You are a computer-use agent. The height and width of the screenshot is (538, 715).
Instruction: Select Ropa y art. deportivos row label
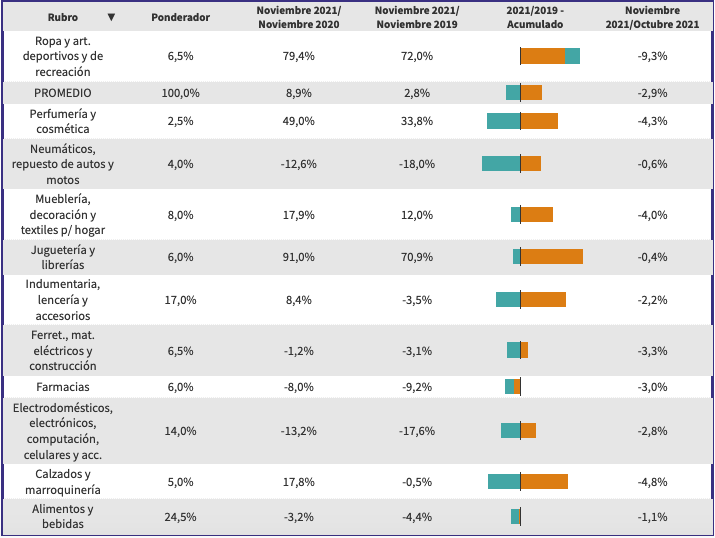tap(63, 56)
